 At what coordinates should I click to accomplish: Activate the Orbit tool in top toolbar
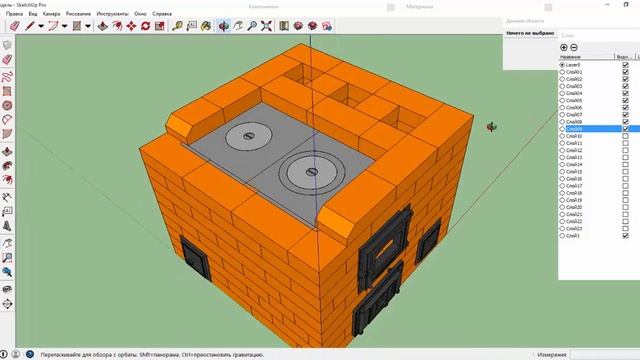(x=224, y=26)
